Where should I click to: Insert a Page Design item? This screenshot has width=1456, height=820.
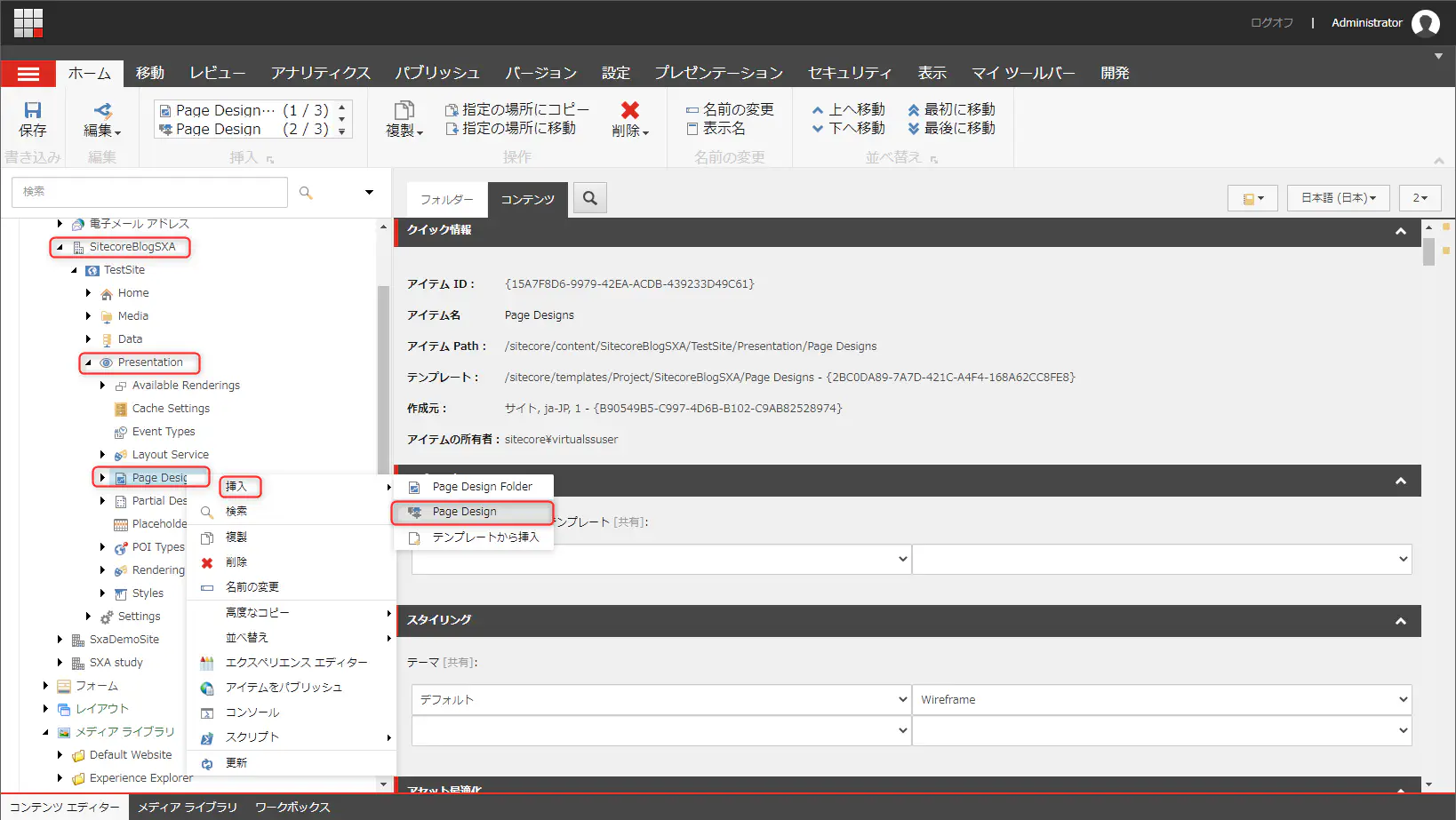coord(473,512)
